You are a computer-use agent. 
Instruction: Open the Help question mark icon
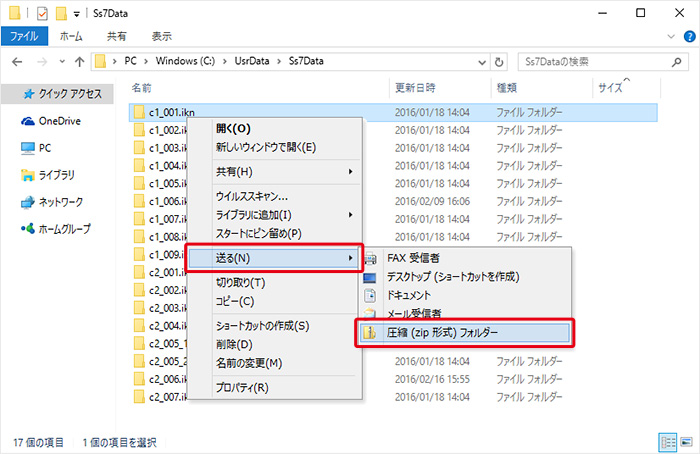coord(689,37)
